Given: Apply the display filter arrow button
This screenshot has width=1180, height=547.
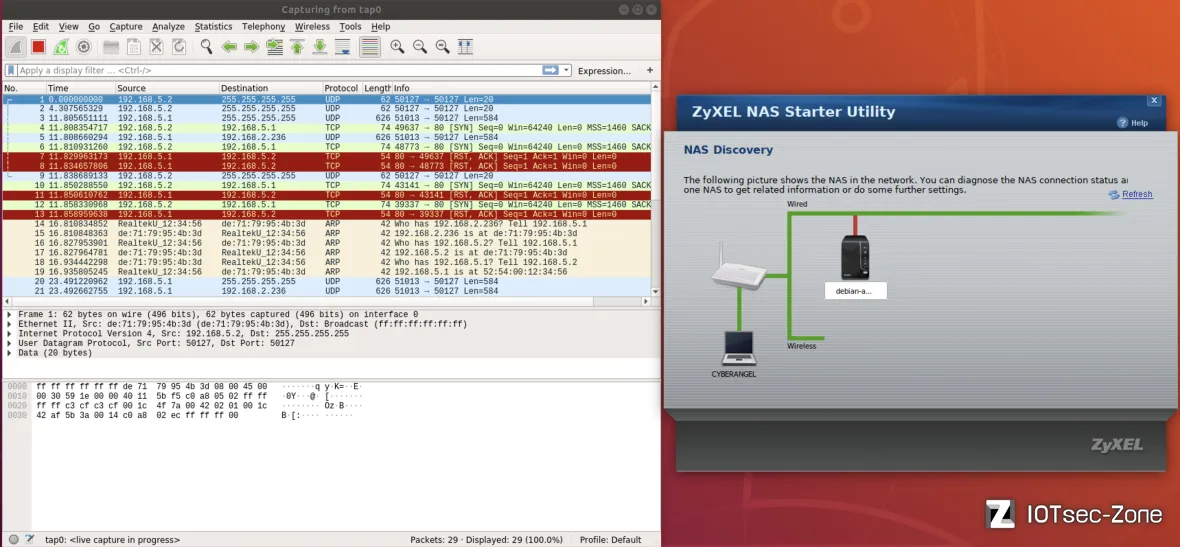Looking at the screenshot, I should point(550,70).
